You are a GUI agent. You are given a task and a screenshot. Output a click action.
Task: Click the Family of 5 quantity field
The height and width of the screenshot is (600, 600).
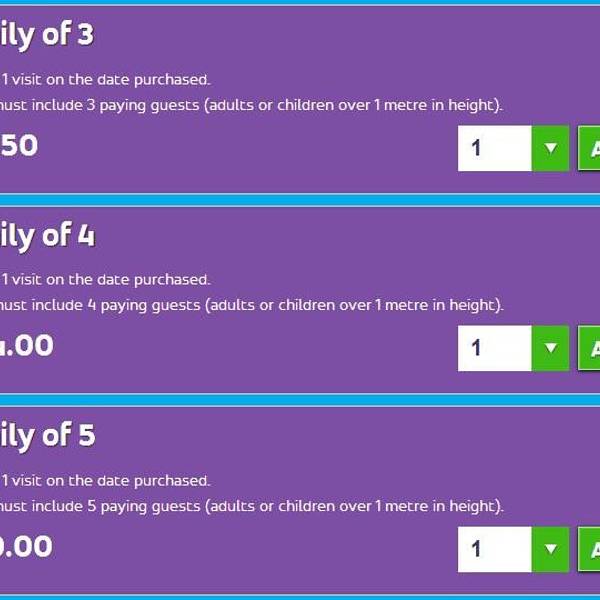point(495,549)
